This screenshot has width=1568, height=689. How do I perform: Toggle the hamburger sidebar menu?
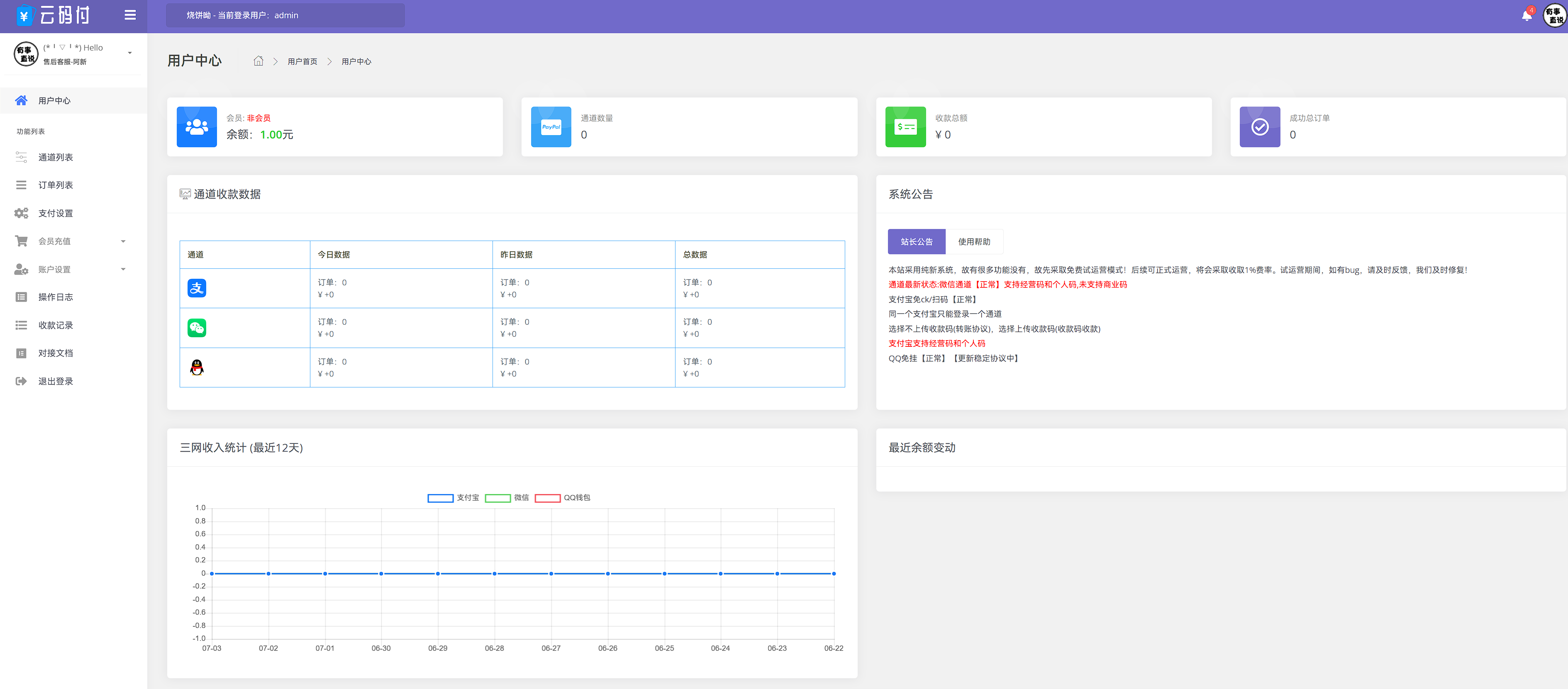129,15
